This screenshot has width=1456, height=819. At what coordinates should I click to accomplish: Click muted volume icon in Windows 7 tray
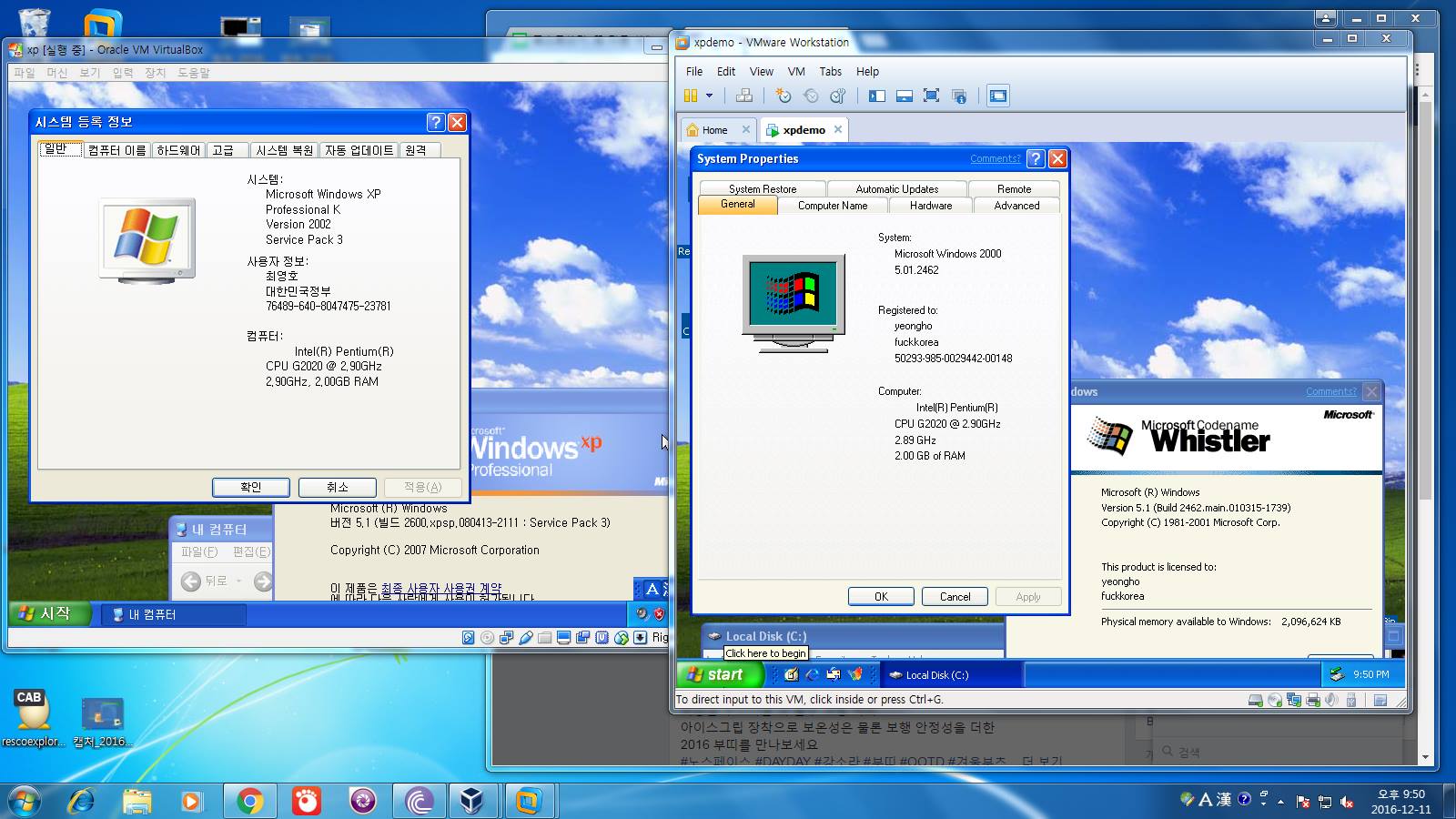1347,801
